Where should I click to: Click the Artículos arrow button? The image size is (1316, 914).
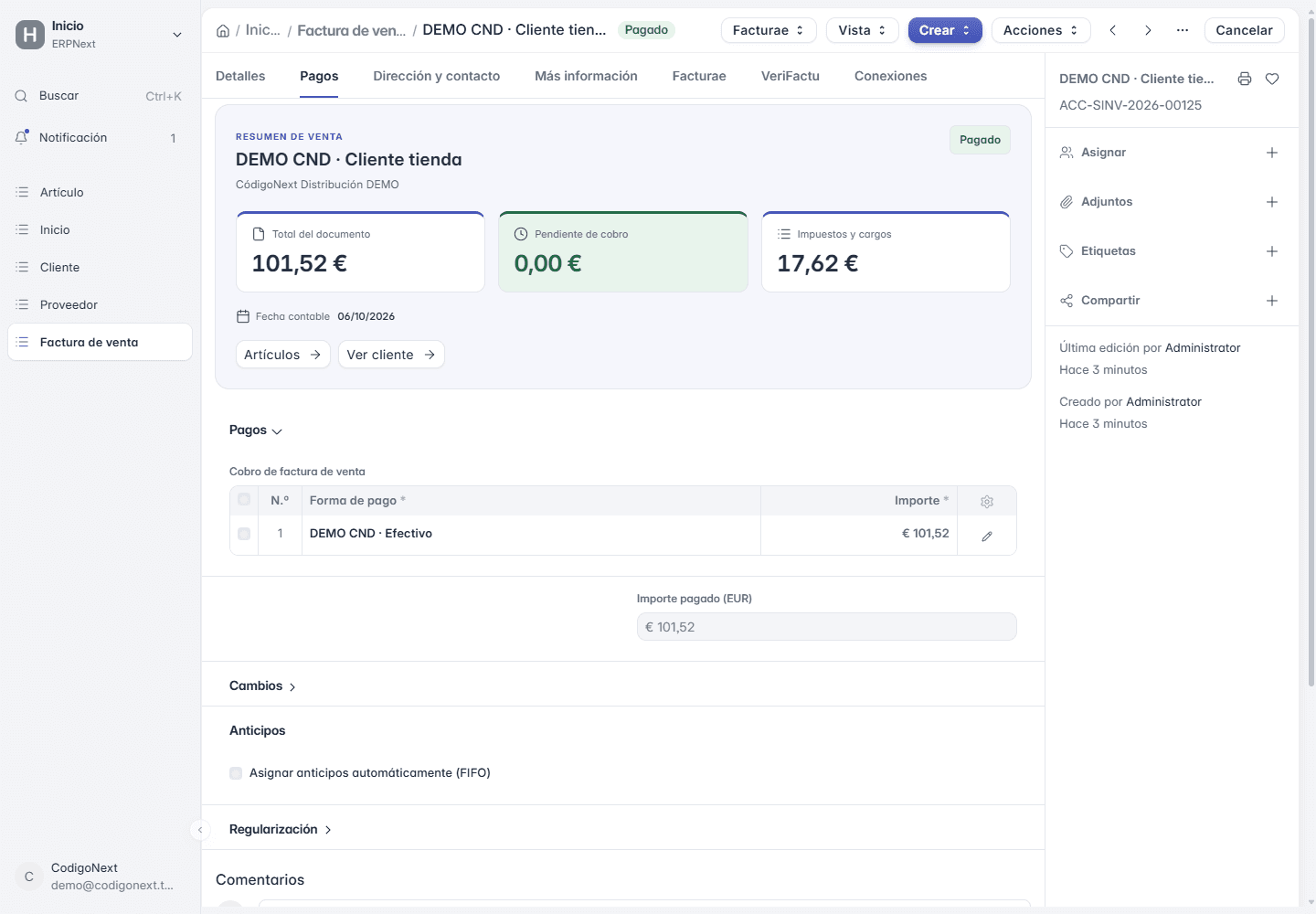[283, 355]
